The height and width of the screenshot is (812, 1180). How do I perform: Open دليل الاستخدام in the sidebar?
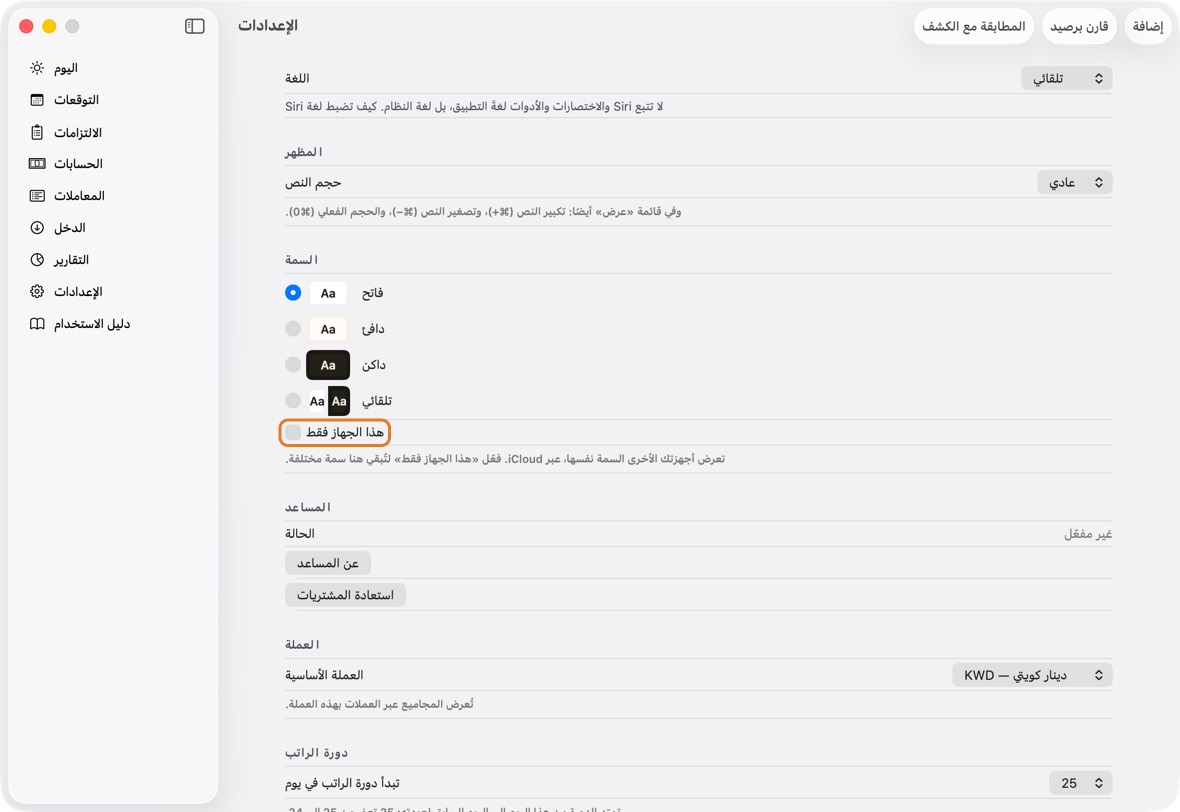pyautogui.click(x=113, y=324)
